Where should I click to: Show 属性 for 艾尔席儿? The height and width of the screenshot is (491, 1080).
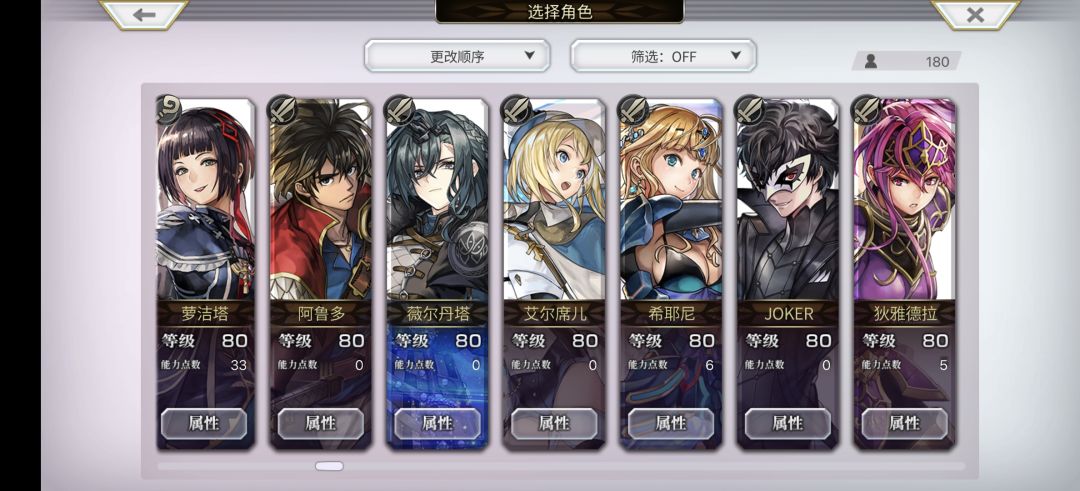554,424
